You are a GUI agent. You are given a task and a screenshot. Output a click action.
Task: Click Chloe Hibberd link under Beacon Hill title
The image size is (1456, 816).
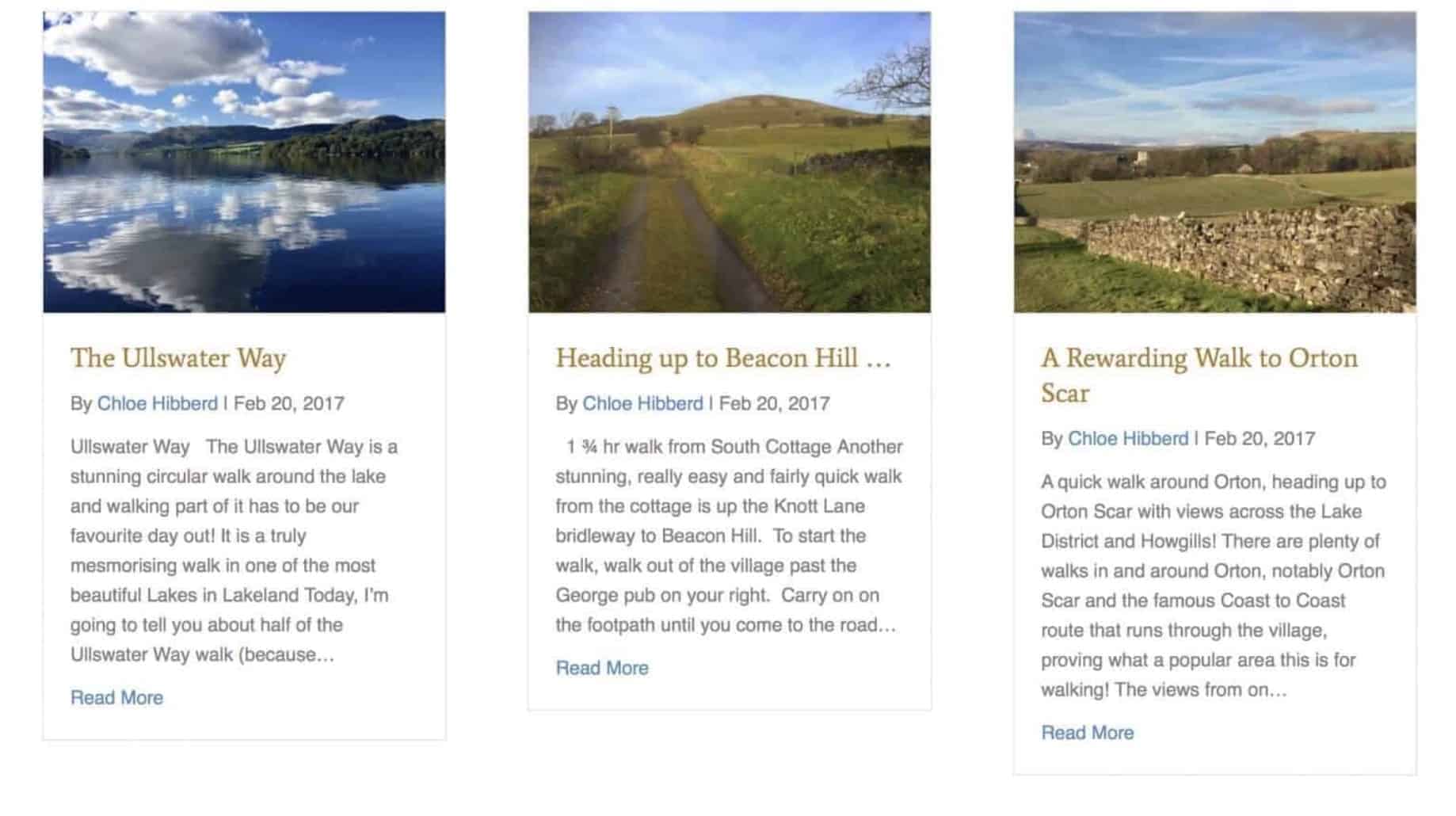pyautogui.click(x=642, y=404)
